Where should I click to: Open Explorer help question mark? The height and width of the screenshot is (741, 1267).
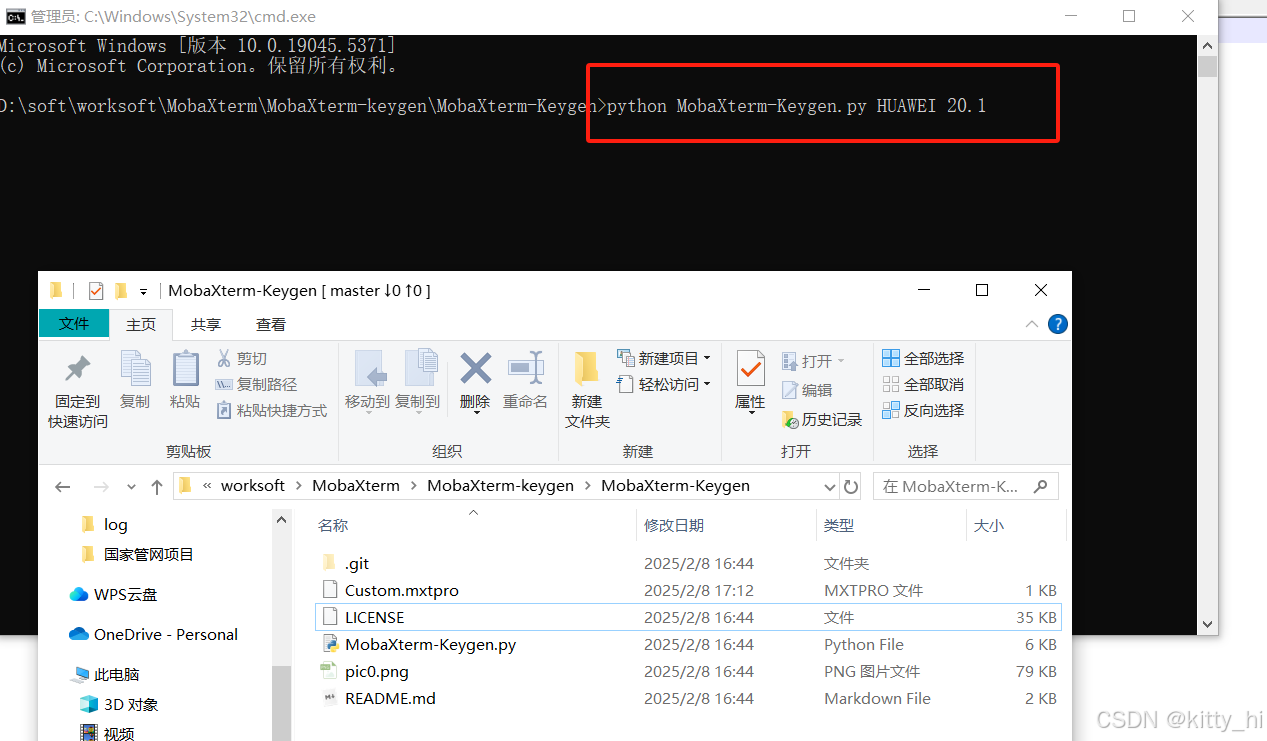pyautogui.click(x=1057, y=324)
